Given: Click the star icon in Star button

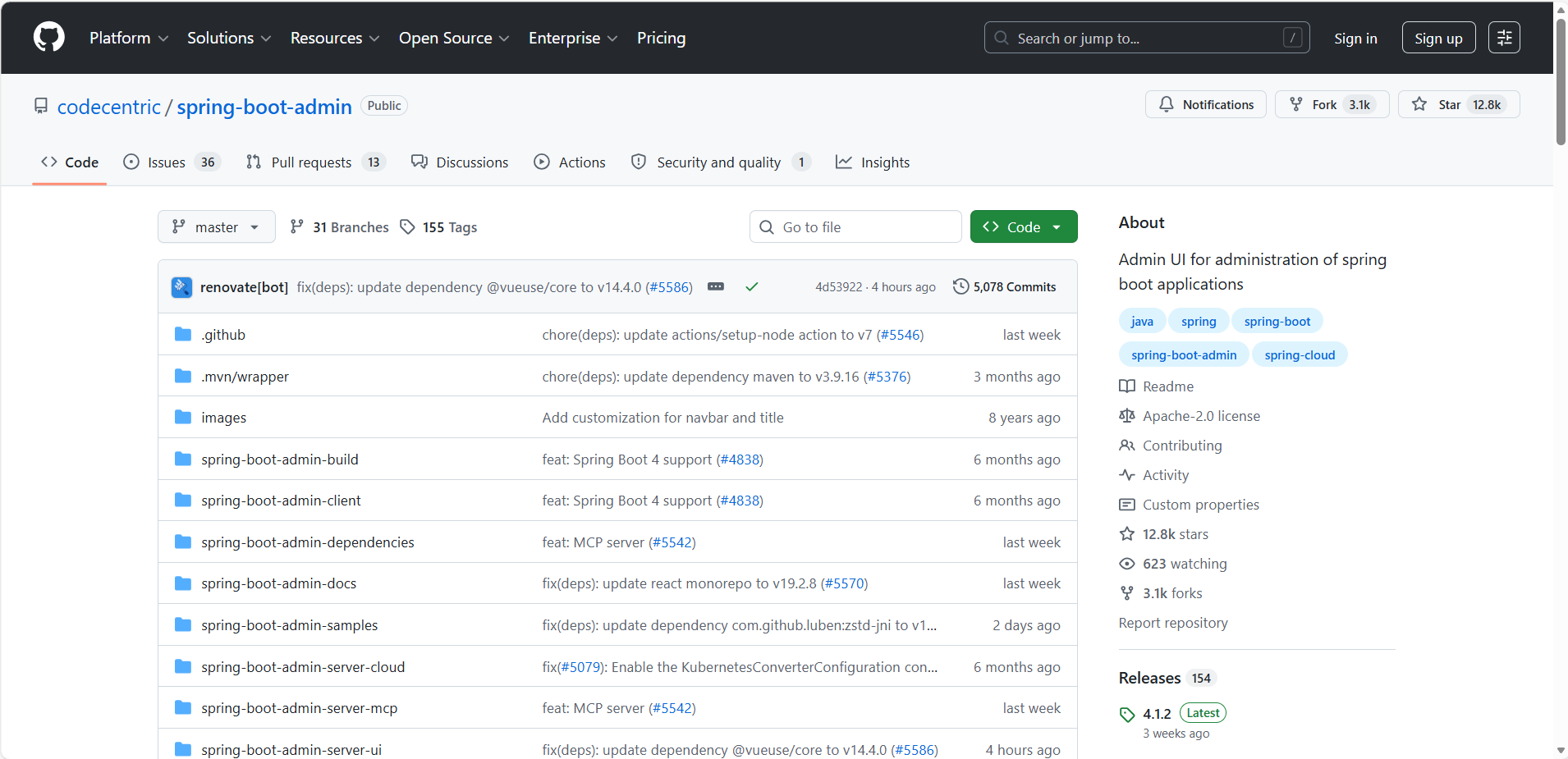Looking at the screenshot, I should pos(1419,104).
